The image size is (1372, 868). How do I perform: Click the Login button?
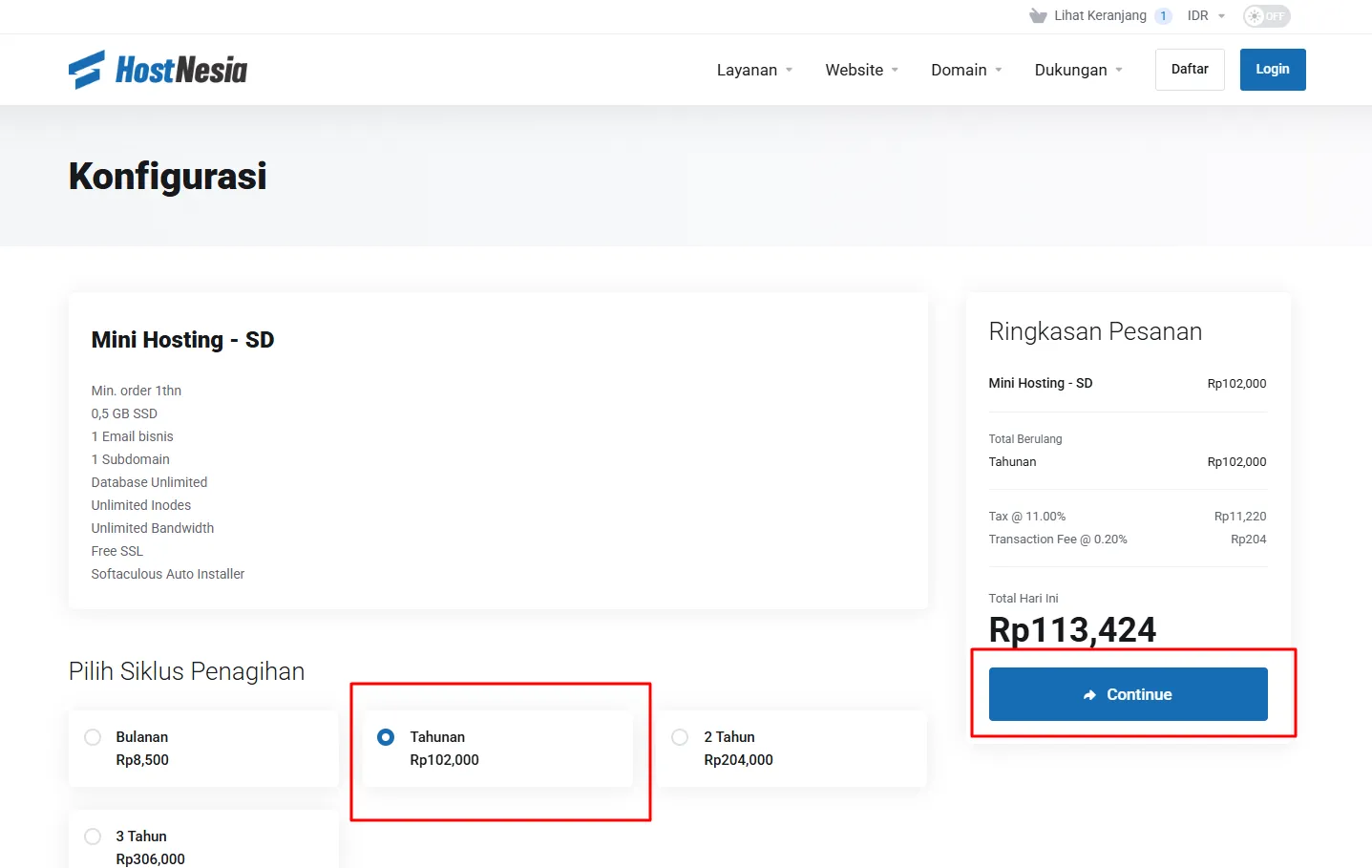[1273, 70]
